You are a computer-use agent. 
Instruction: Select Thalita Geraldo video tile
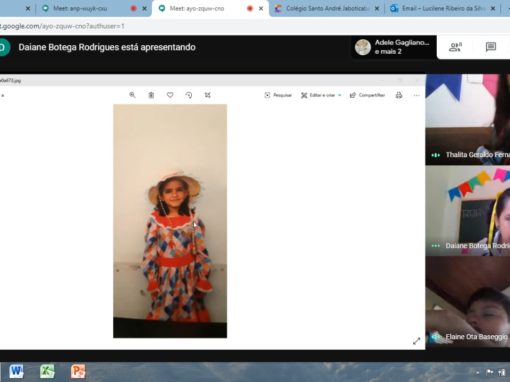click(468, 119)
